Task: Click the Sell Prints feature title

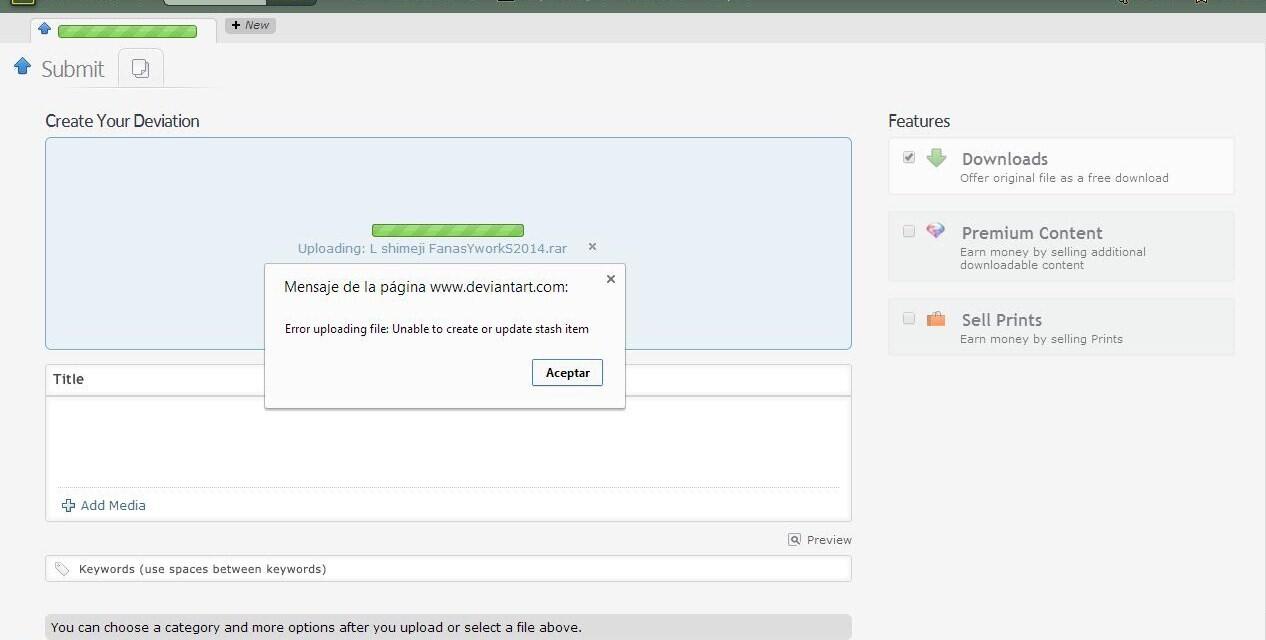Action: point(1001,320)
